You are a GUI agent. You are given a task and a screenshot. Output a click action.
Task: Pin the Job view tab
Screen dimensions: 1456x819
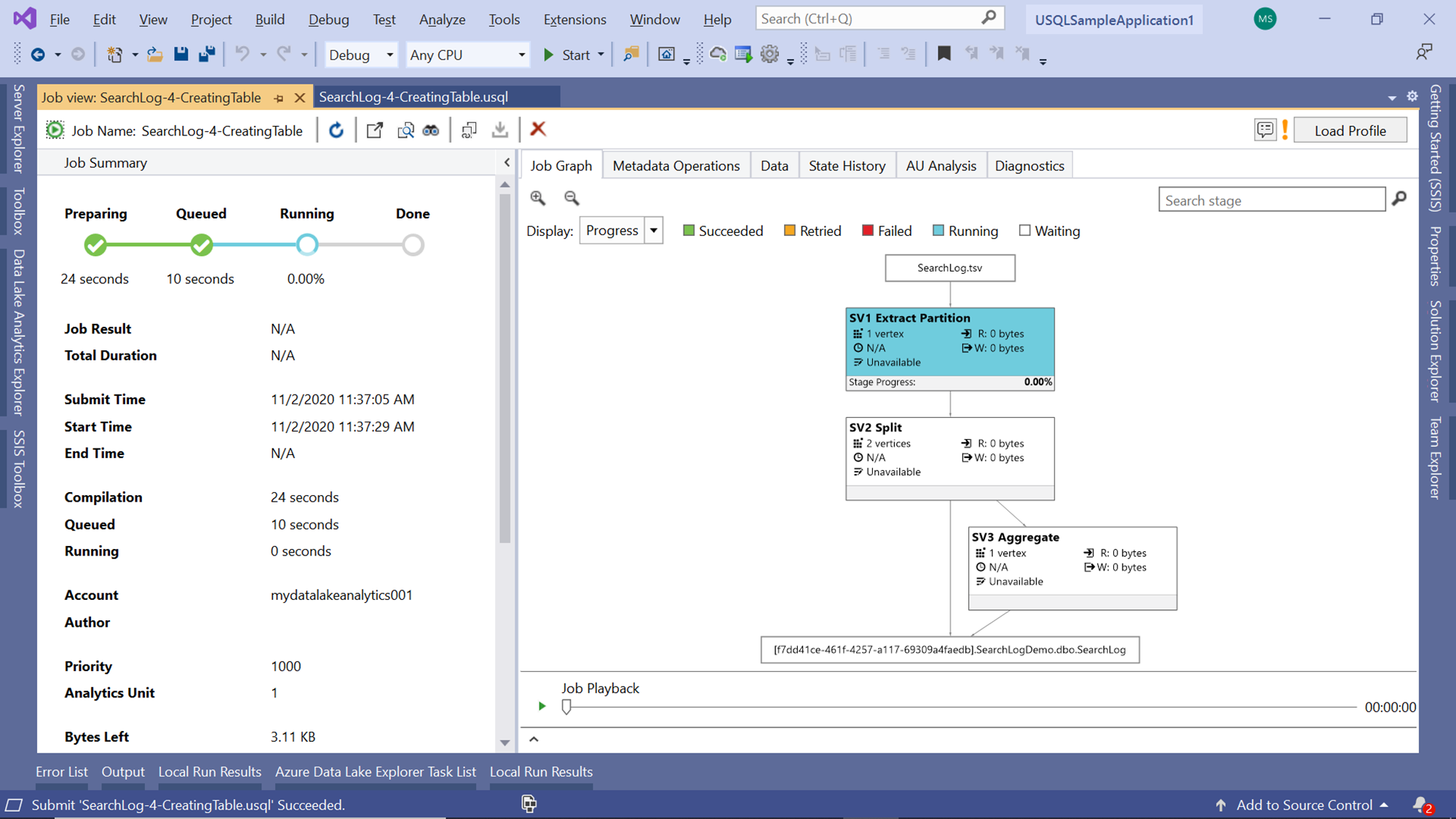click(x=280, y=98)
